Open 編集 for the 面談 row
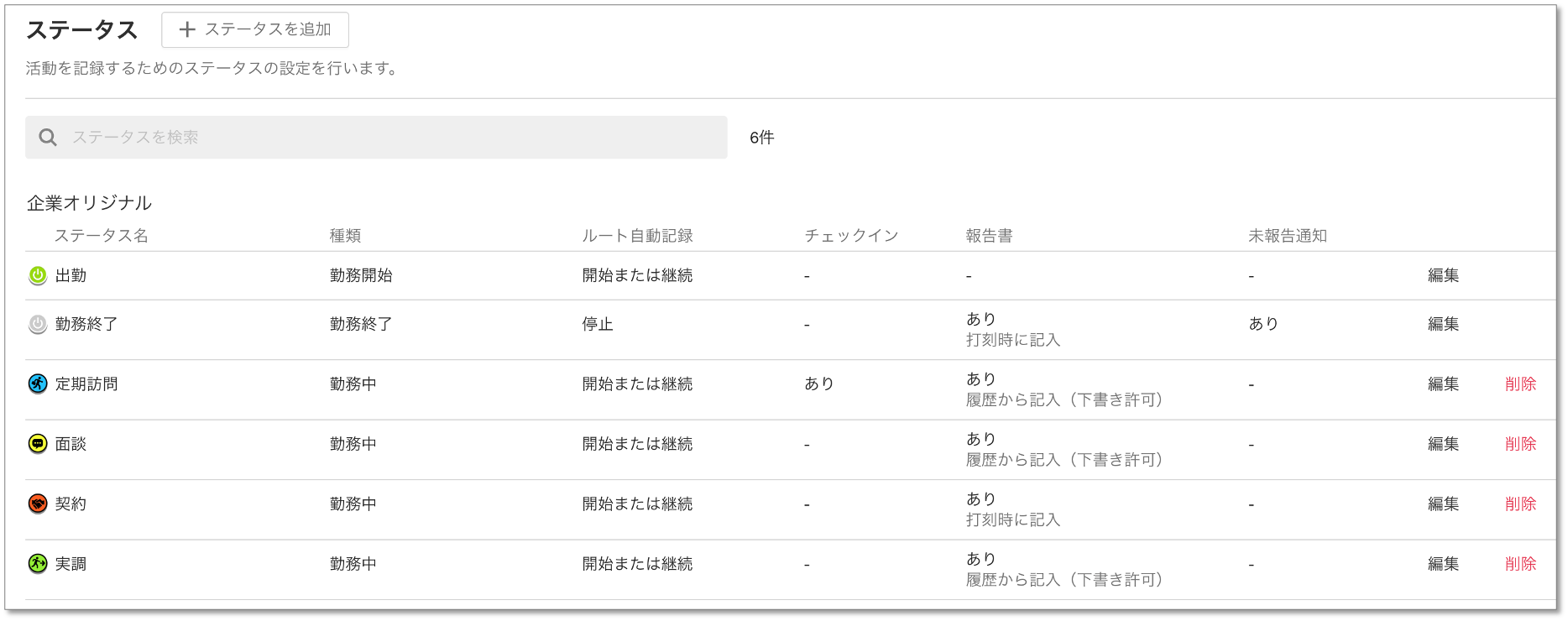 (x=1443, y=444)
